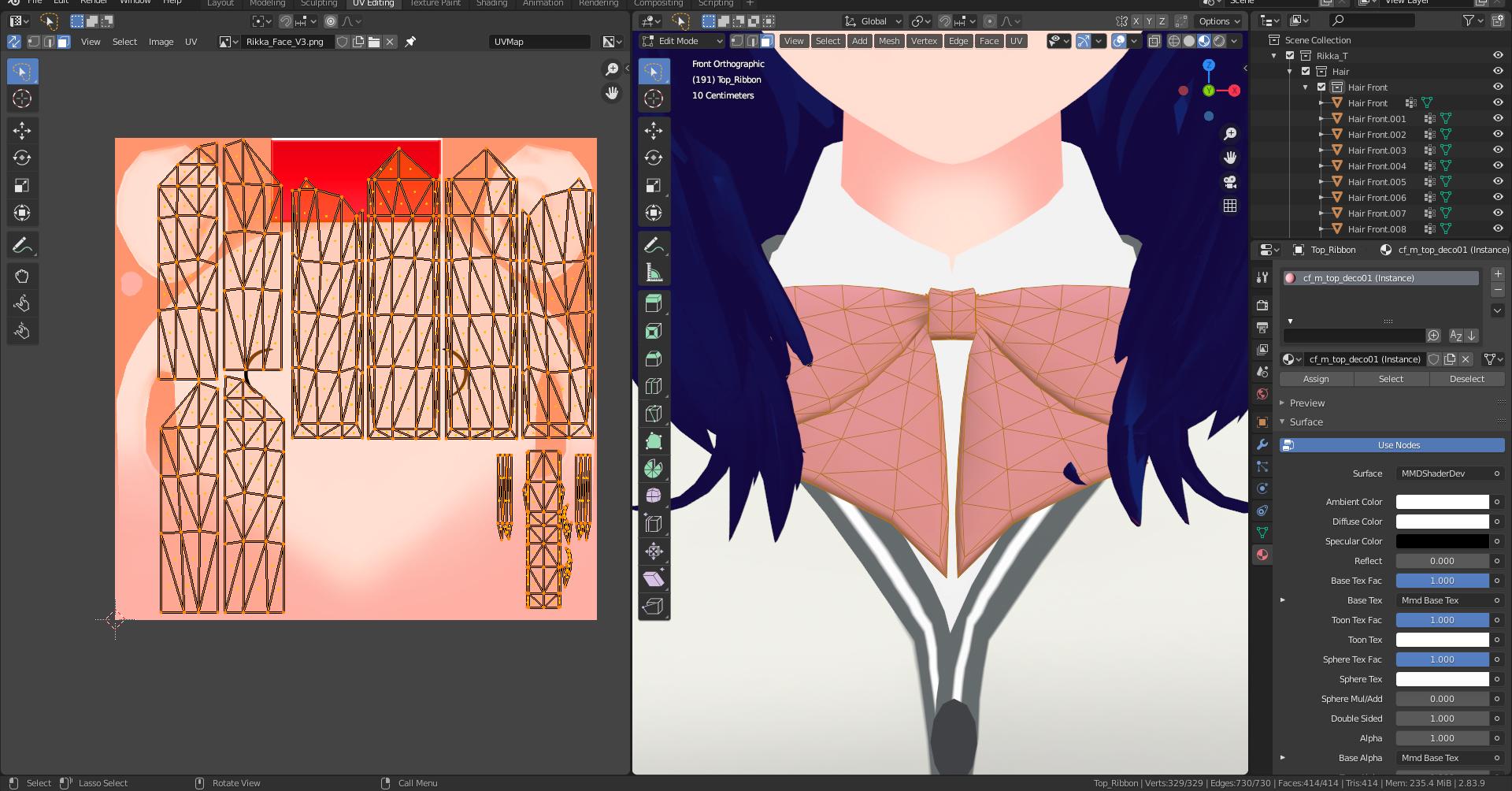Click the camera view icon in viewport
This screenshot has width=1512, height=791.
[x=1230, y=182]
